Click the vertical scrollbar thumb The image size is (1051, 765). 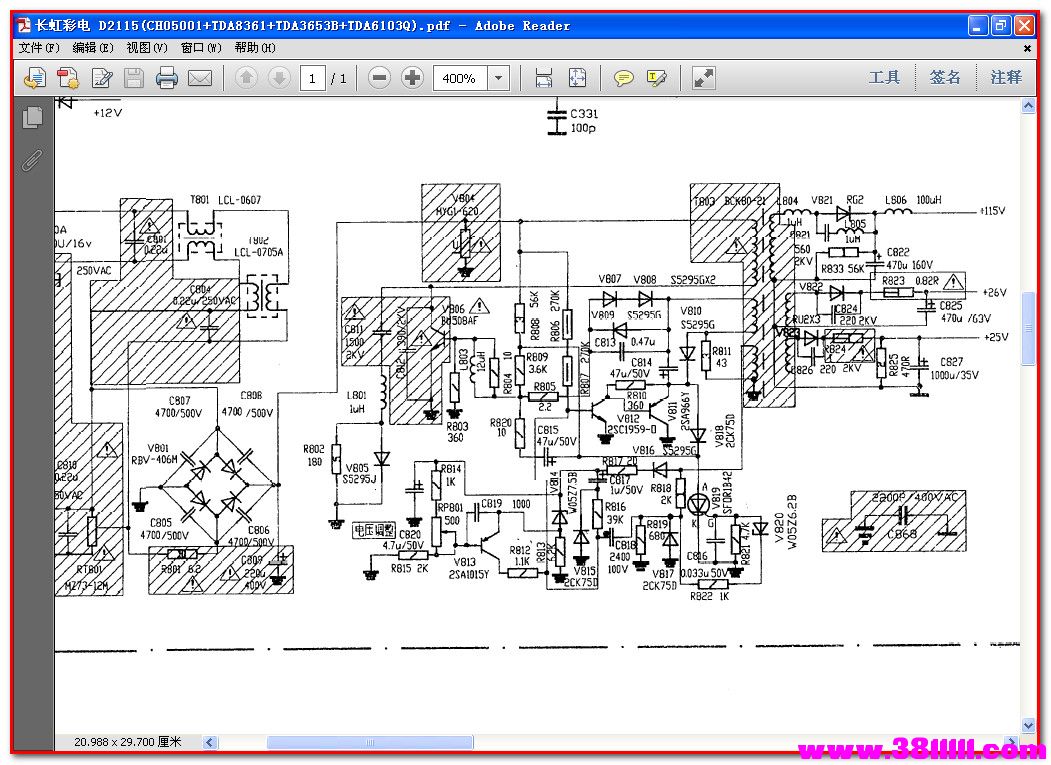point(1028,329)
